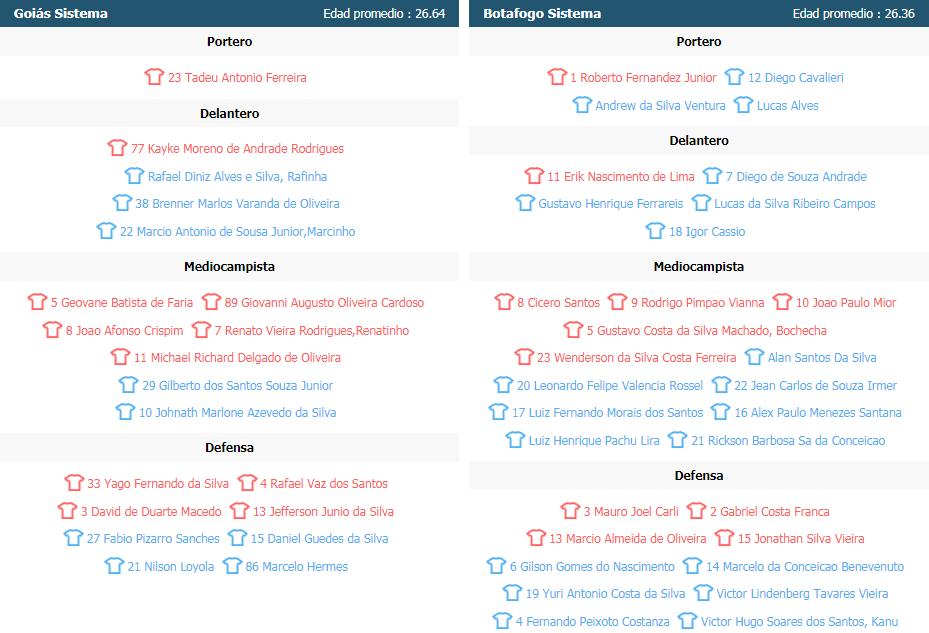Open Rodrigo Pimpao Vianna player link
This screenshot has width=929, height=633.
[697, 302]
